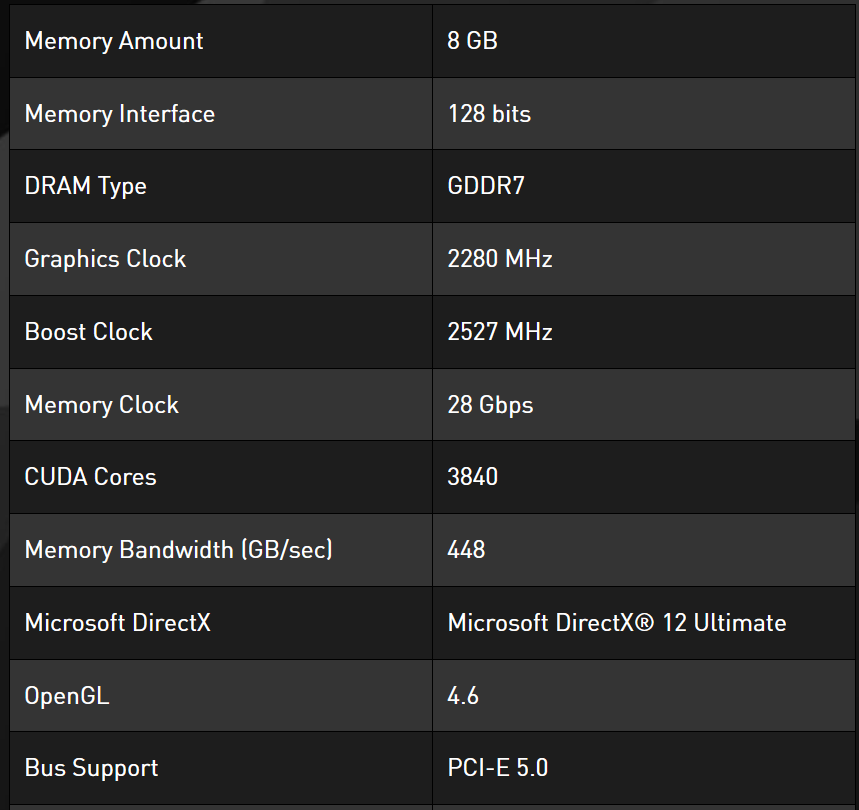Click the "Memory Amount" label cell
The height and width of the screenshot is (810, 859).
(113, 41)
